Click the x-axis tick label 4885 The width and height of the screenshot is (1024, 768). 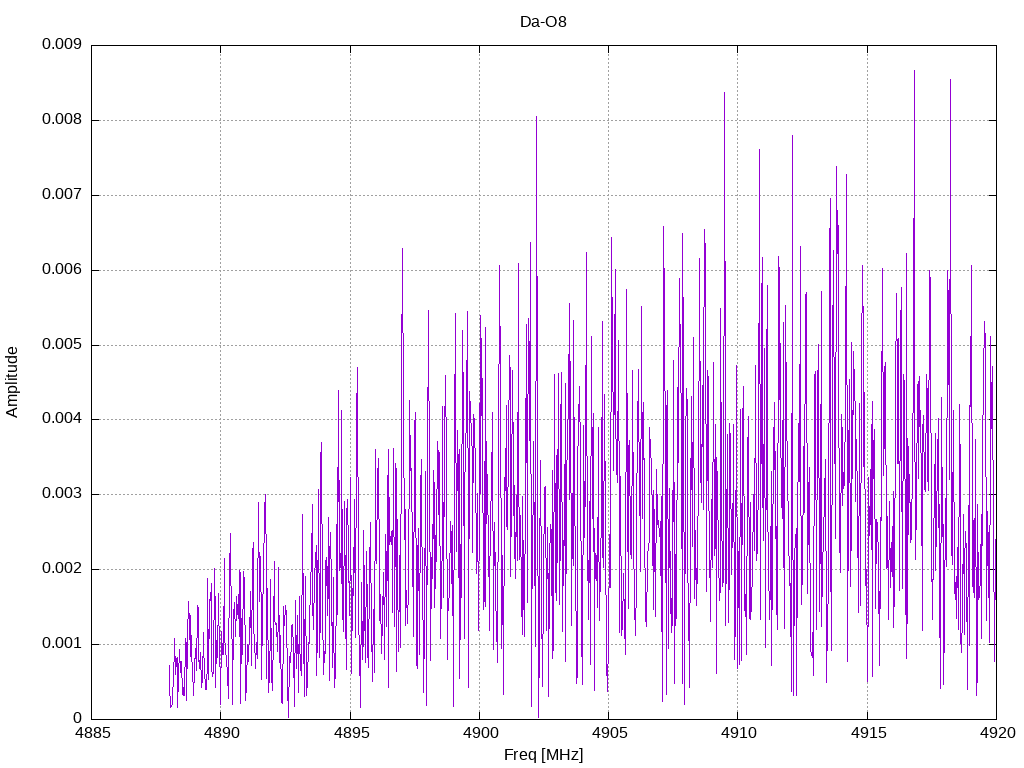(x=93, y=733)
